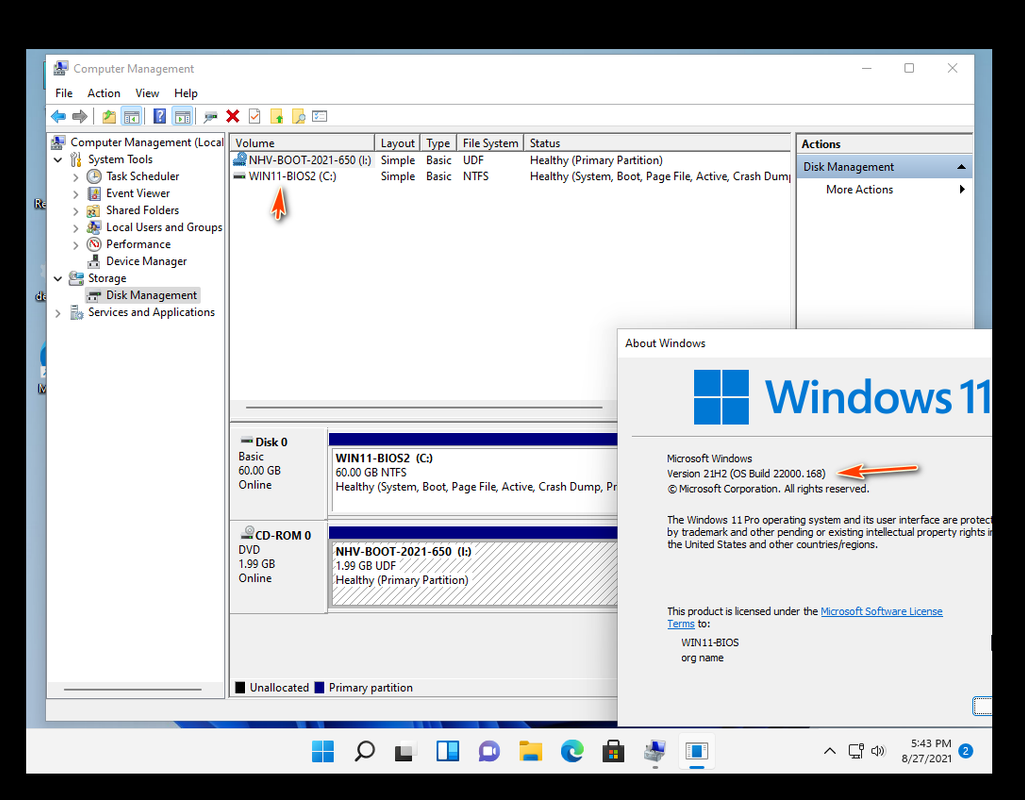The width and height of the screenshot is (1025, 800).
Task: Show hidden tray icons chevron
Action: click(830, 751)
